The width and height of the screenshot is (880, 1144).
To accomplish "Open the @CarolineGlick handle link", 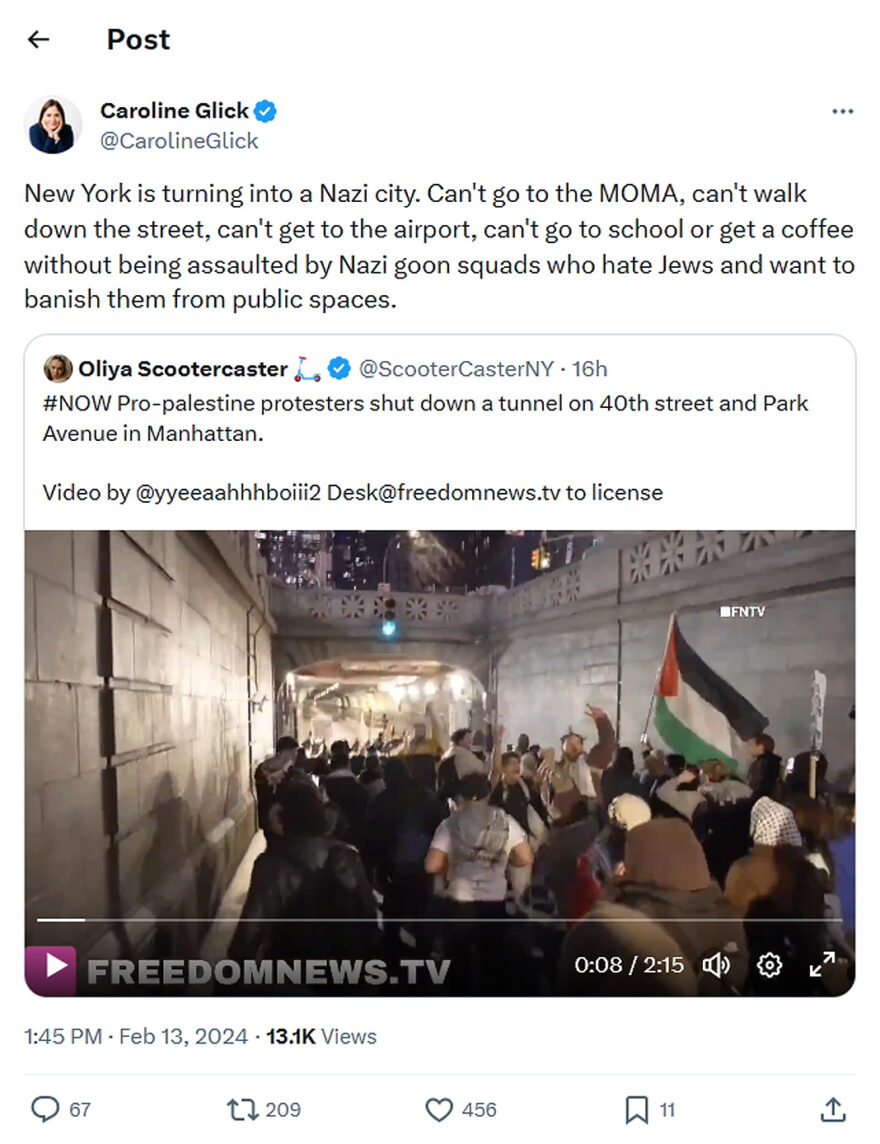I will tap(179, 141).
